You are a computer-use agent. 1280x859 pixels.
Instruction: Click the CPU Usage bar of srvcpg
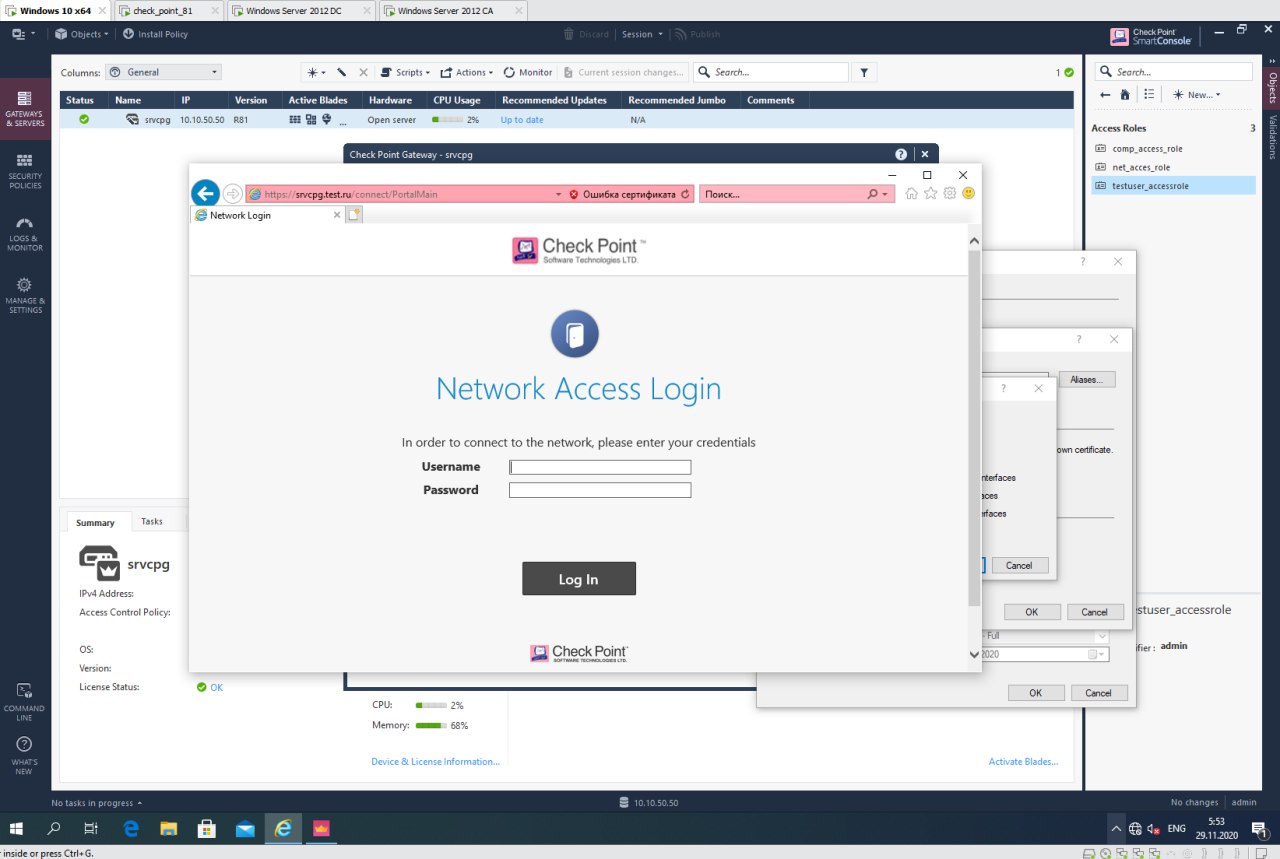tap(447, 119)
